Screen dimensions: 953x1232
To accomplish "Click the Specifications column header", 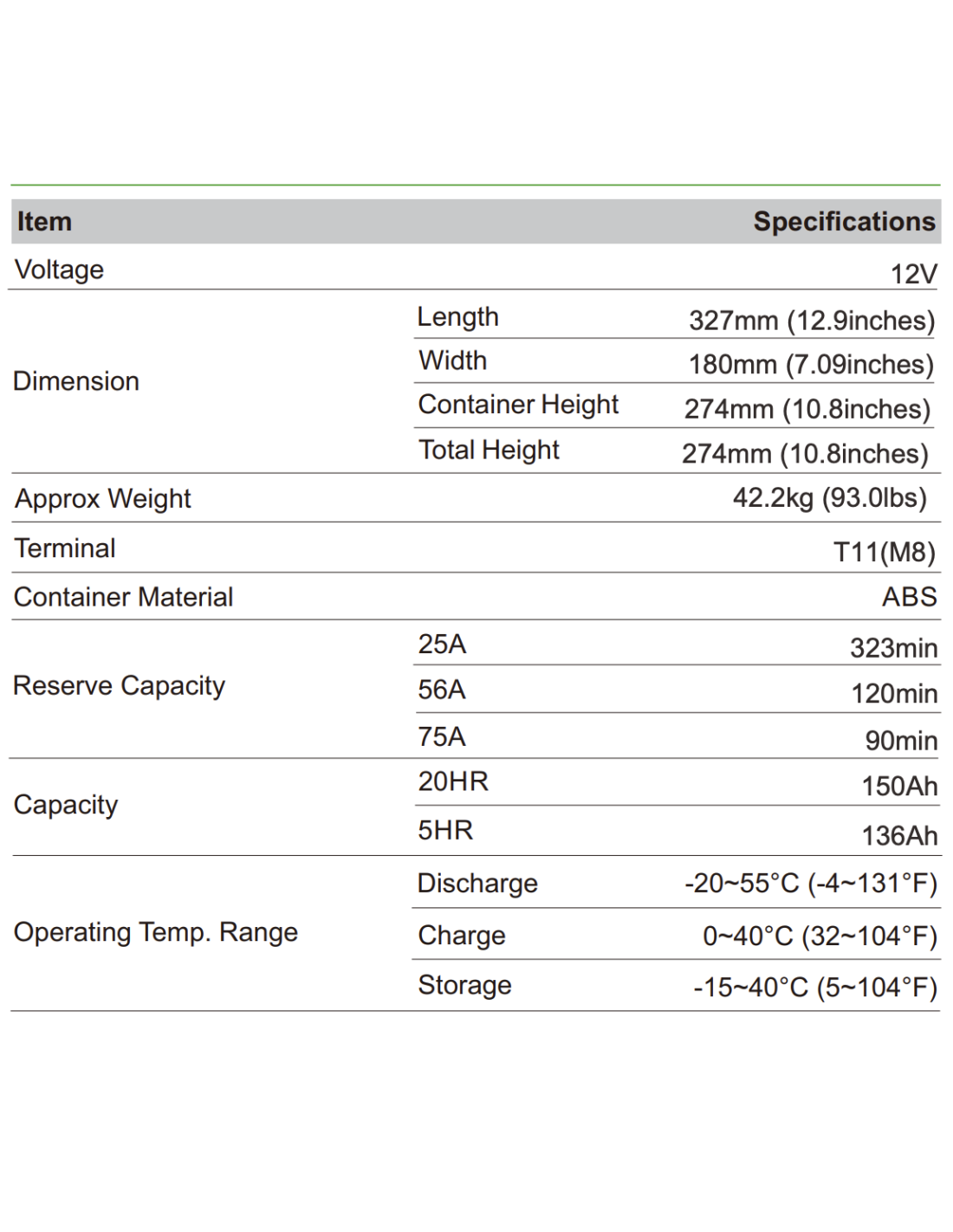I will (x=844, y=222).
